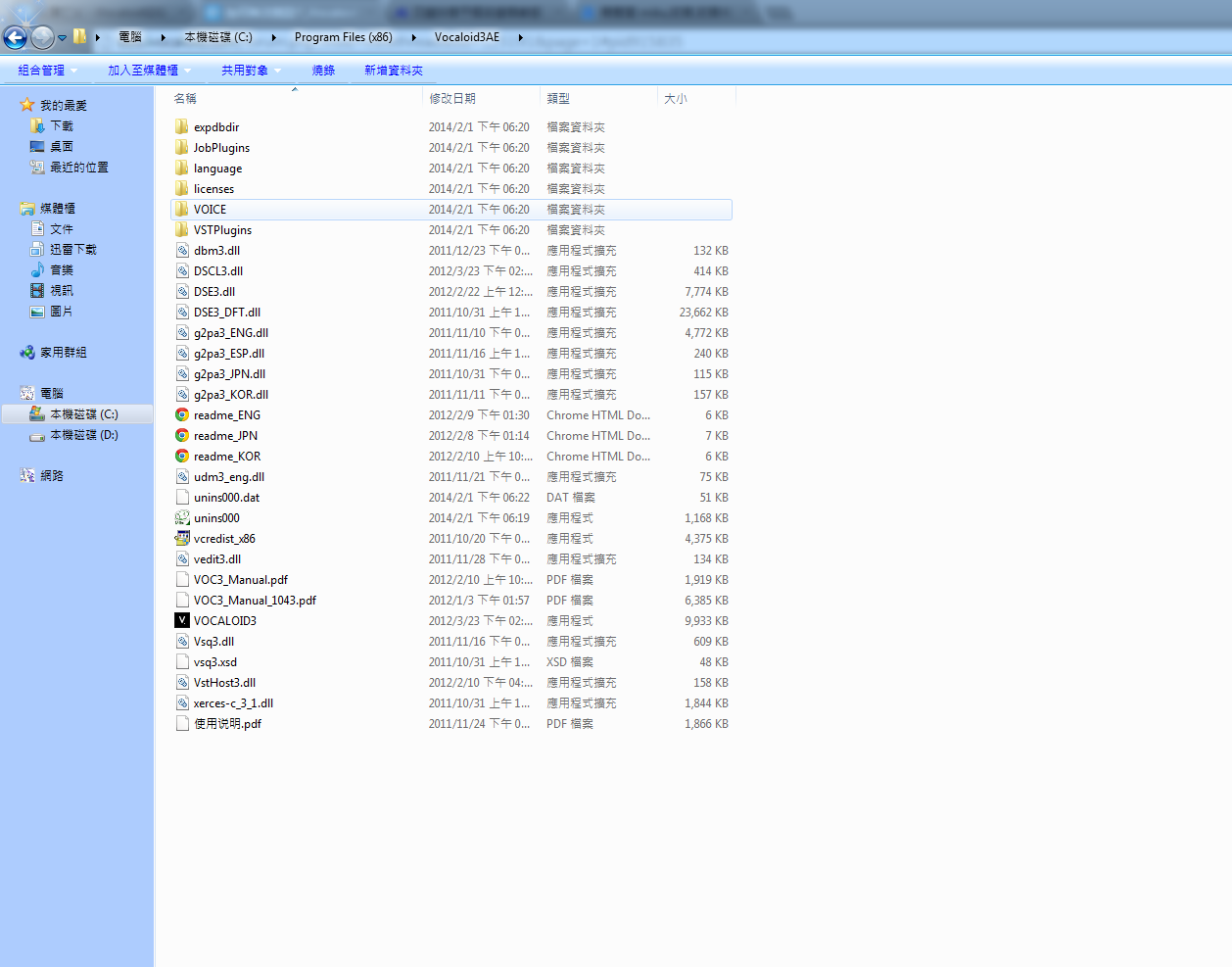Click the 新增資料夾 button
The width and height of the screenshot is (1232, 967).
[394, 71]
